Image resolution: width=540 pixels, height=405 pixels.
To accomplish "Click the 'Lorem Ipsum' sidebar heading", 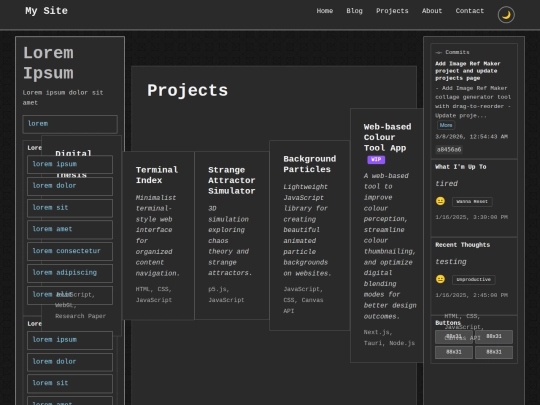I will [48, 63].
